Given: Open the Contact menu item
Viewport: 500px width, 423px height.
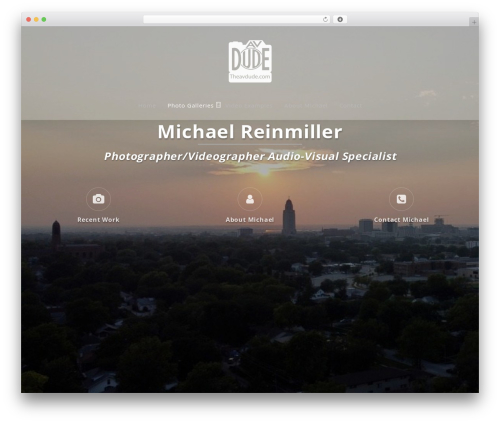Looking at the screenshot, I should coord(350,106).
